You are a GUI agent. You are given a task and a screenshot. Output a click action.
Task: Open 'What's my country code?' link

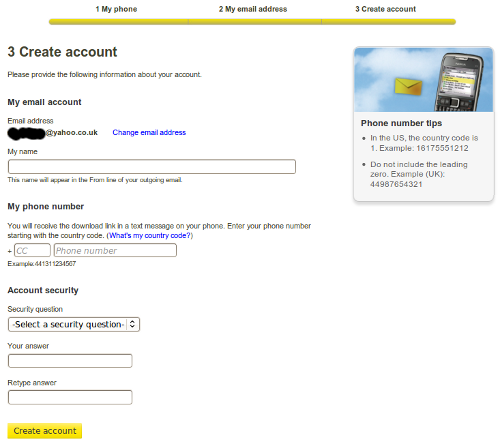point(150,236)
